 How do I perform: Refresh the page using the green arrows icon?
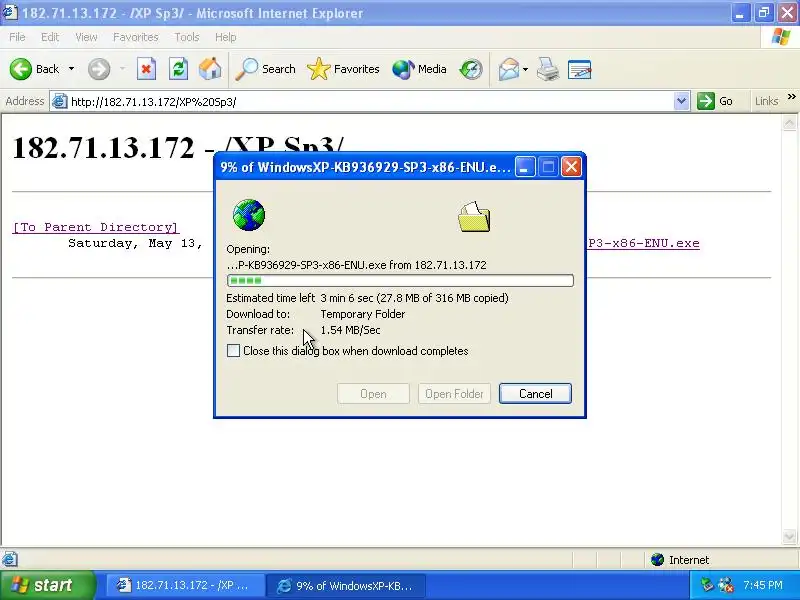[x=179, y=69]
